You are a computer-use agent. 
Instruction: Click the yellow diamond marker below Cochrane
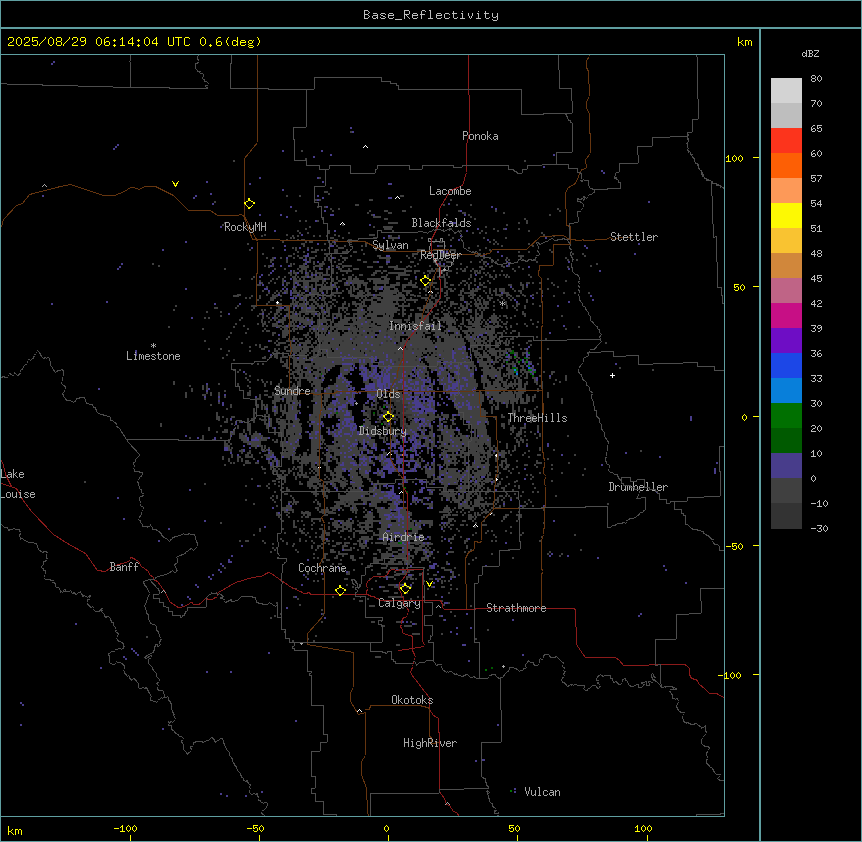pos(340,590)
